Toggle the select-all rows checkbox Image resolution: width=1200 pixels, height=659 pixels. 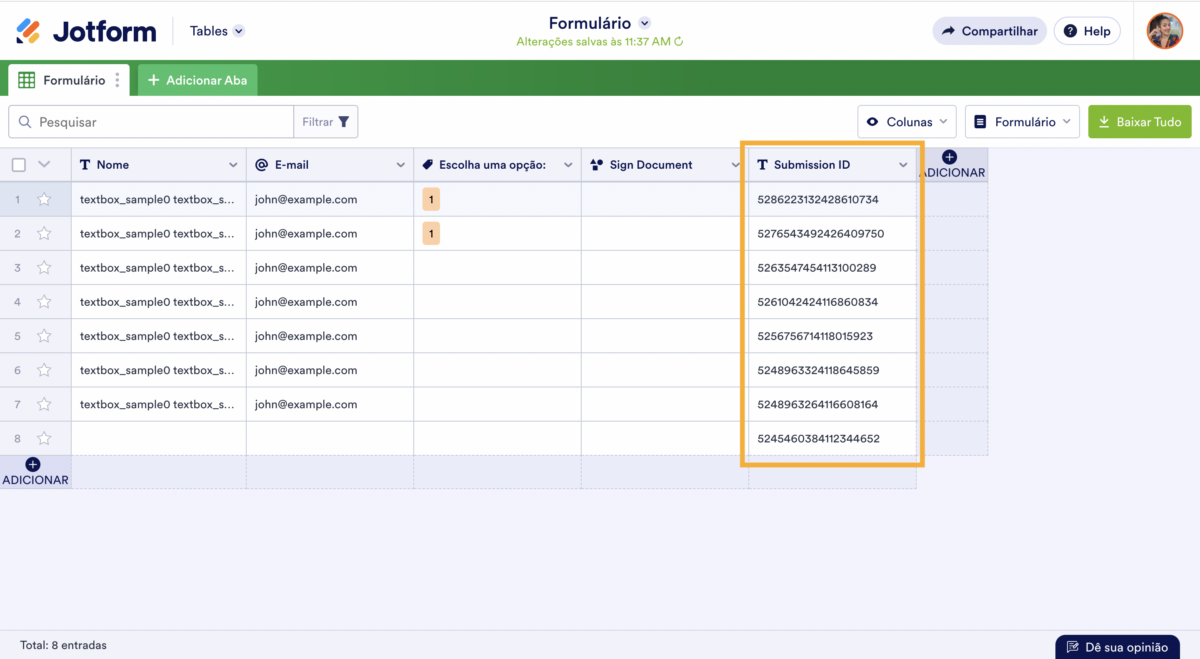[18, 165]
